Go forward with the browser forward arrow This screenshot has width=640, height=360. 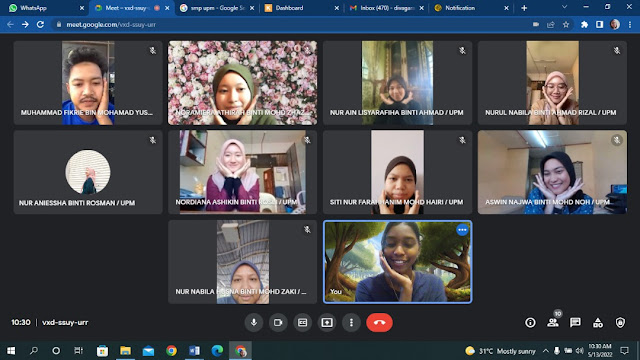point(25,24)
